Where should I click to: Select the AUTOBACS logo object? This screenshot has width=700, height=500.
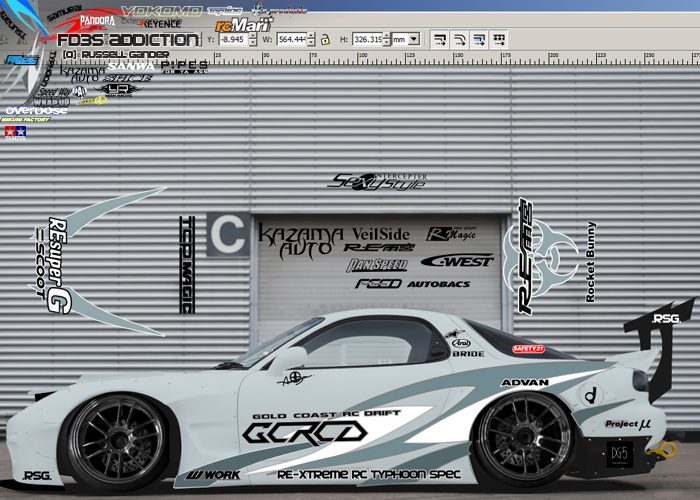[438, 284]
